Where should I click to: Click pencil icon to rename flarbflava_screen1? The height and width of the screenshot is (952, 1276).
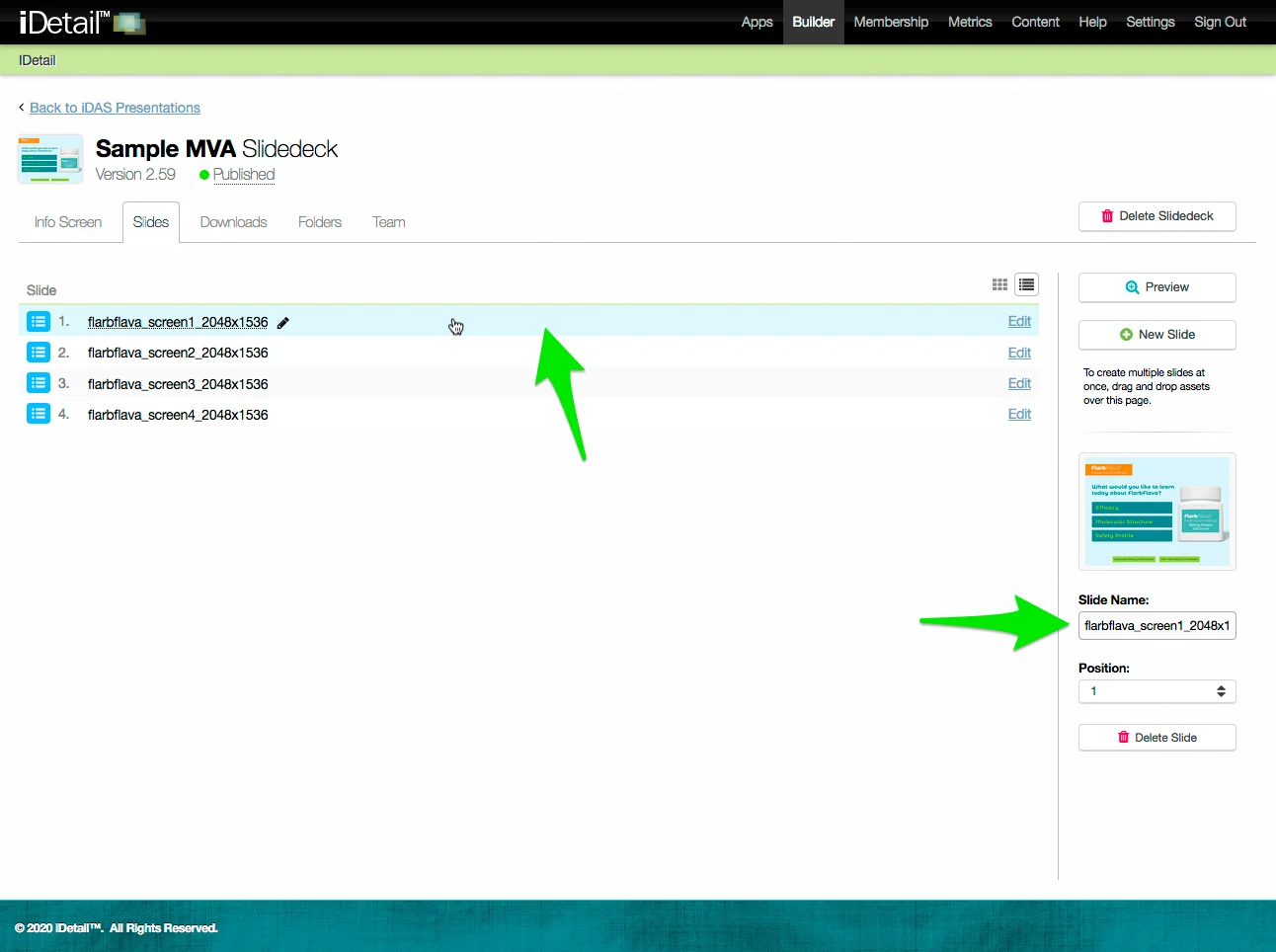pos(283,323)
